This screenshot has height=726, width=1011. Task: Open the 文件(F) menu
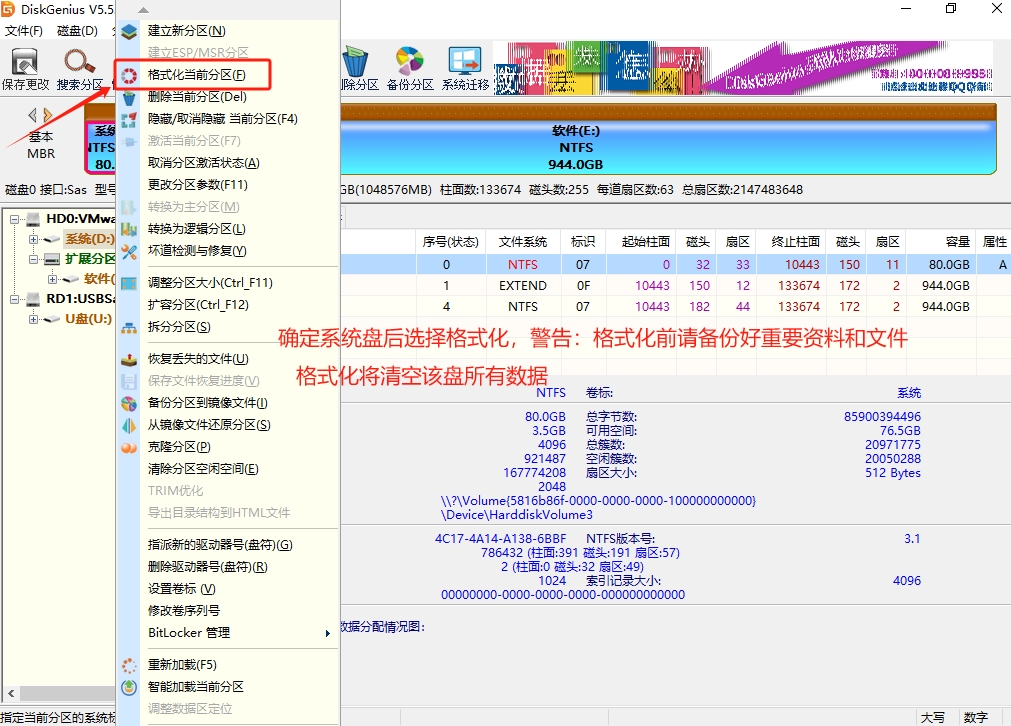[23, 31]
